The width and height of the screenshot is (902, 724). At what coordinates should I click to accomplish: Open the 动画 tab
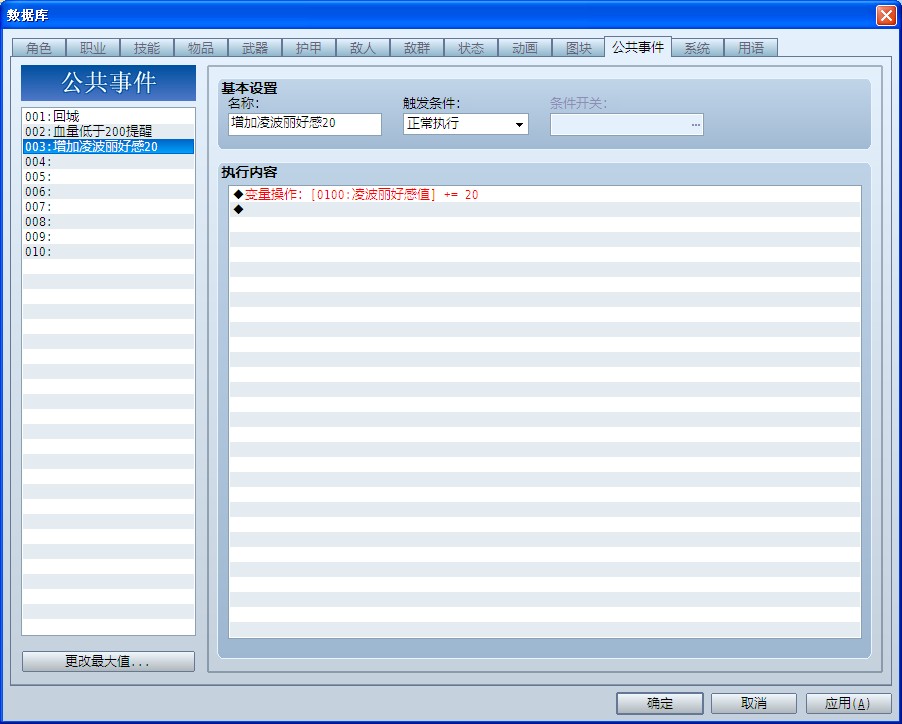(525, 48)
